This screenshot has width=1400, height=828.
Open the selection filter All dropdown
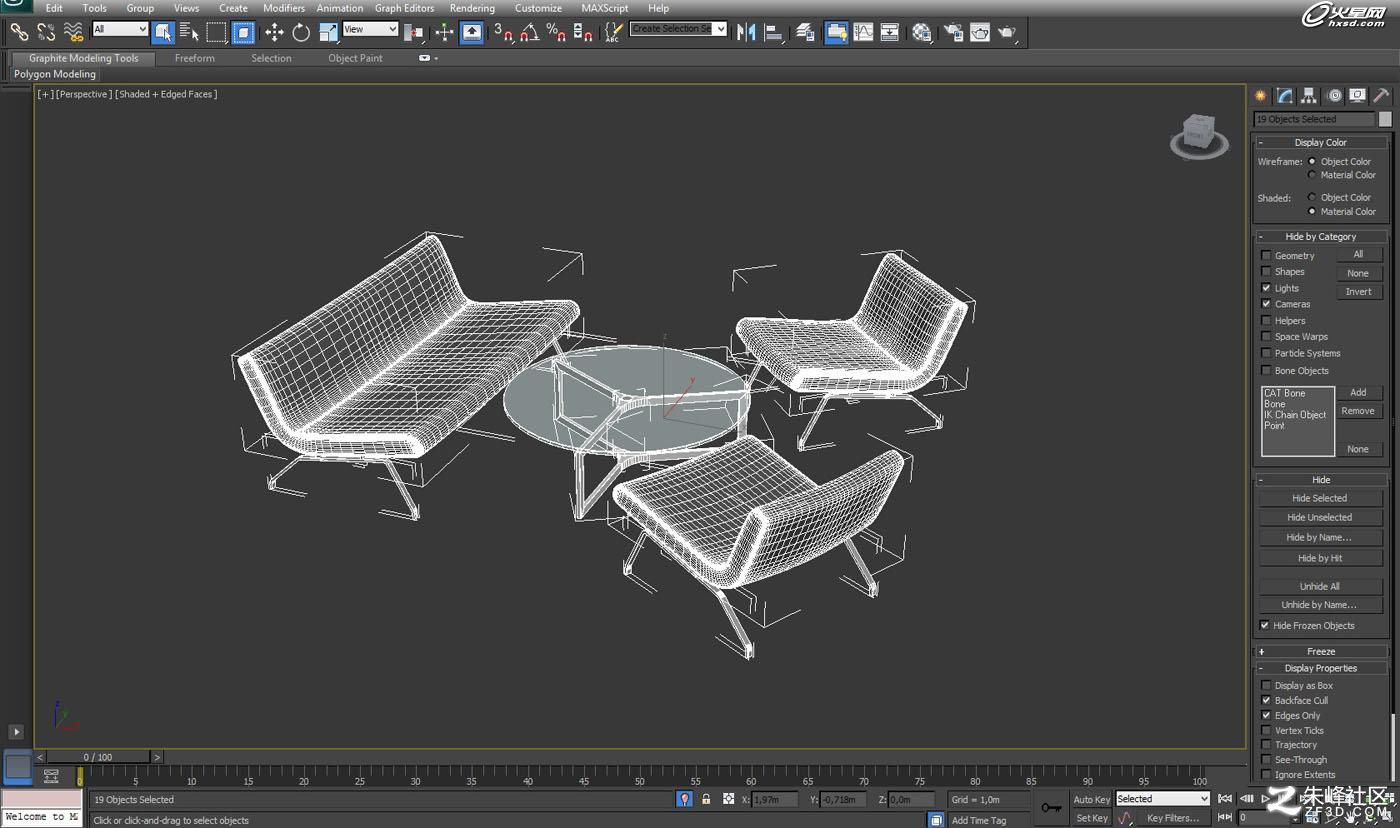tap(120, 30)
